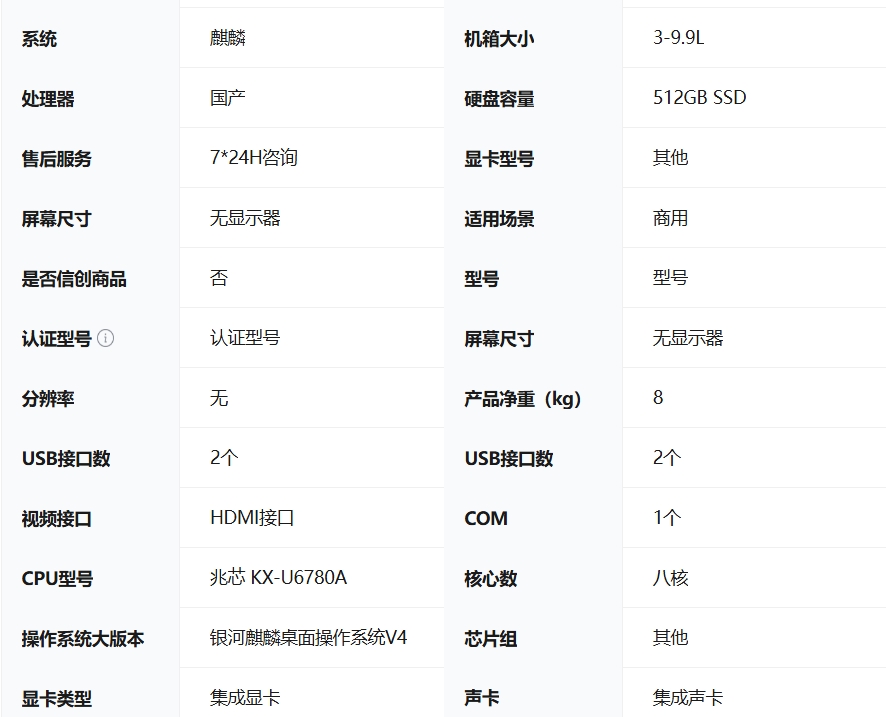
Task: Click the 国产 processor value
Action: point(228,98)
